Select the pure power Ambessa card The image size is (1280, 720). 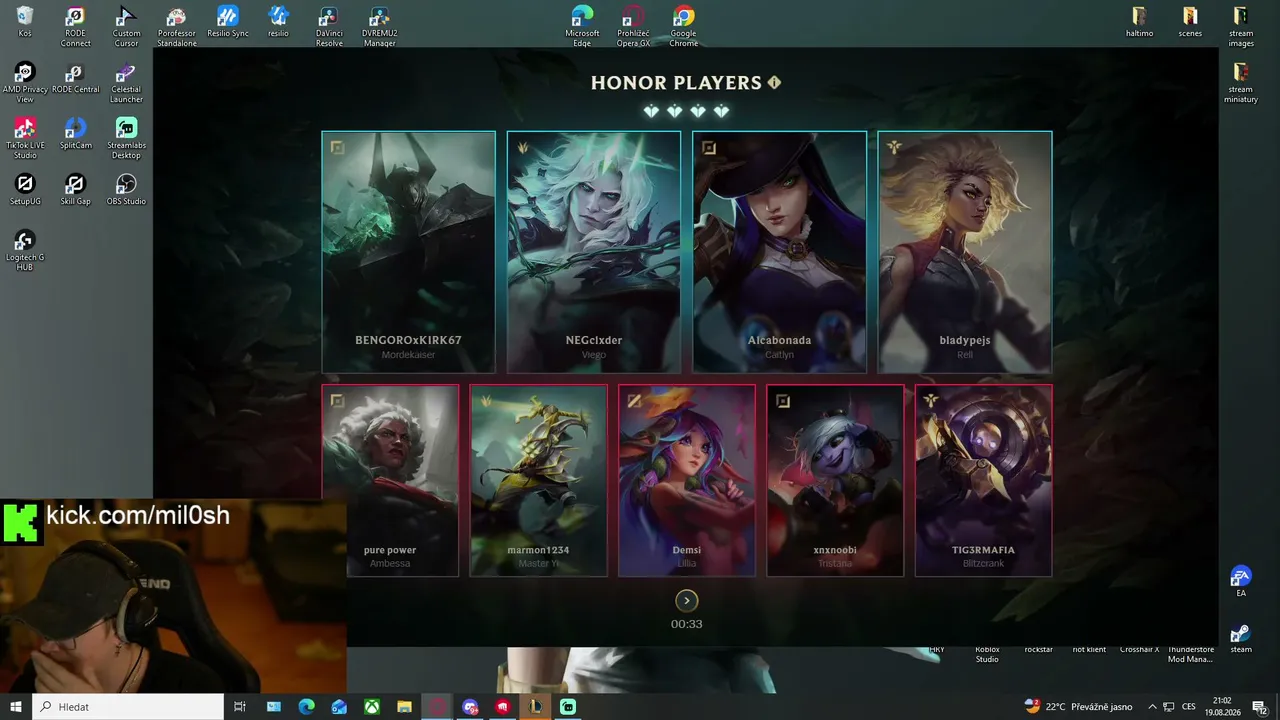pyautogui.click(x=390, y=481)
